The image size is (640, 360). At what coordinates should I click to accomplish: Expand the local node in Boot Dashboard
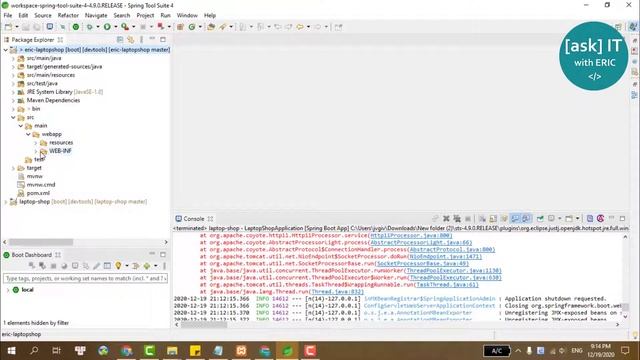[x=8, y=290]
